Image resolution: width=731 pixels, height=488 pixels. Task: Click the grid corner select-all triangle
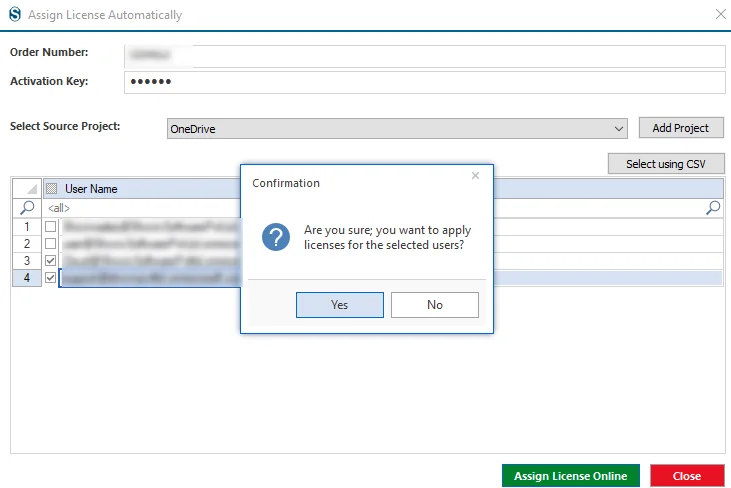click(27, 188)
